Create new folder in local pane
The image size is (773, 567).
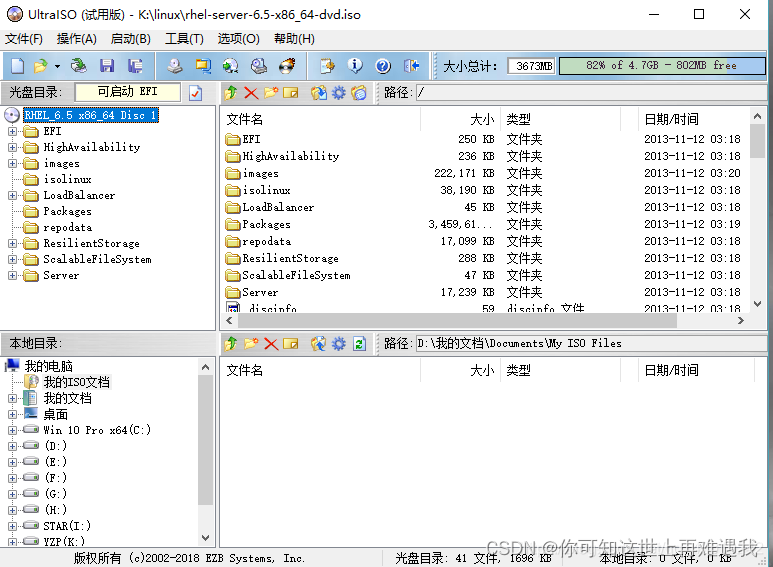[x=251, y=344]
